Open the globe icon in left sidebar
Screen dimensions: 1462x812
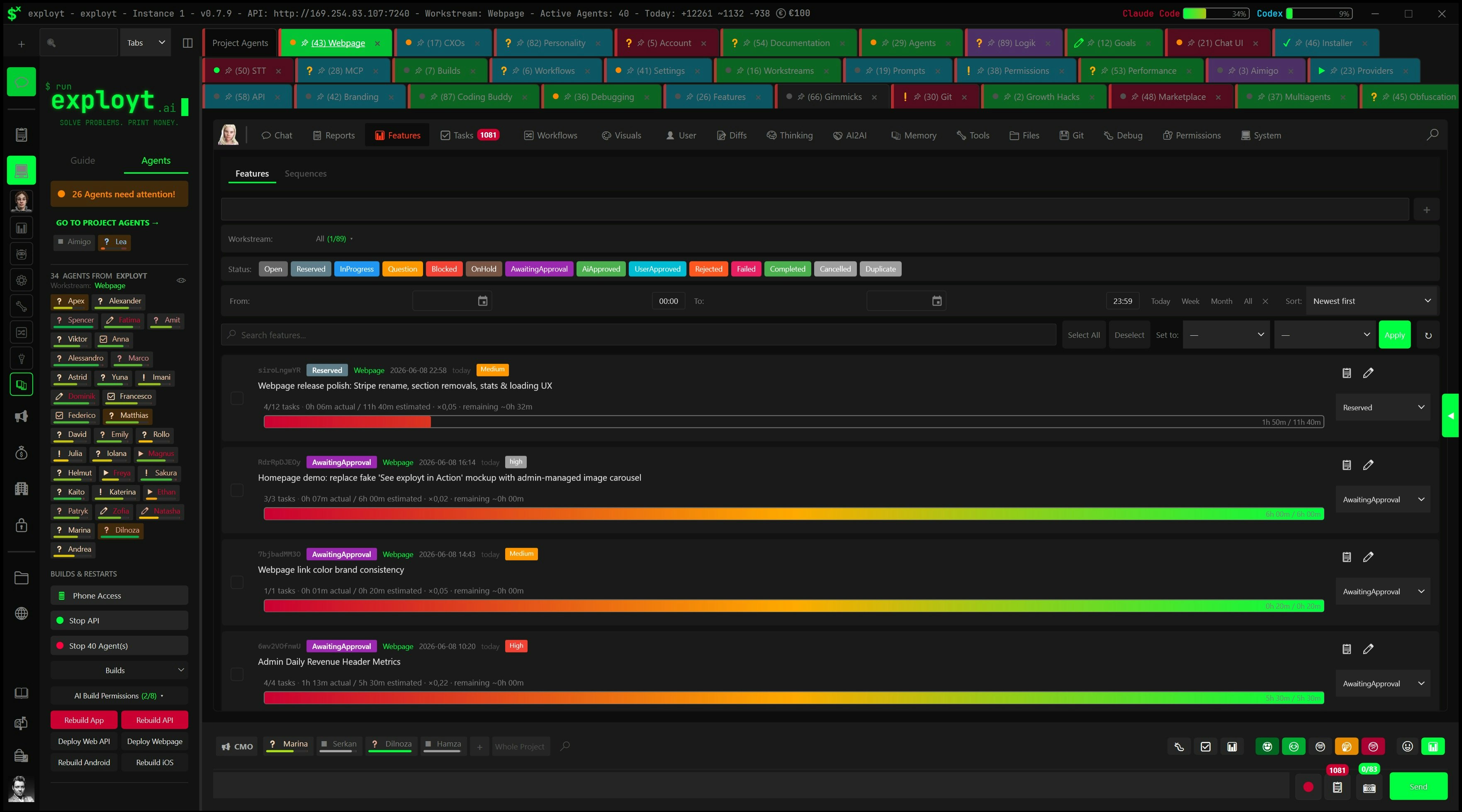tap(22, 613)
